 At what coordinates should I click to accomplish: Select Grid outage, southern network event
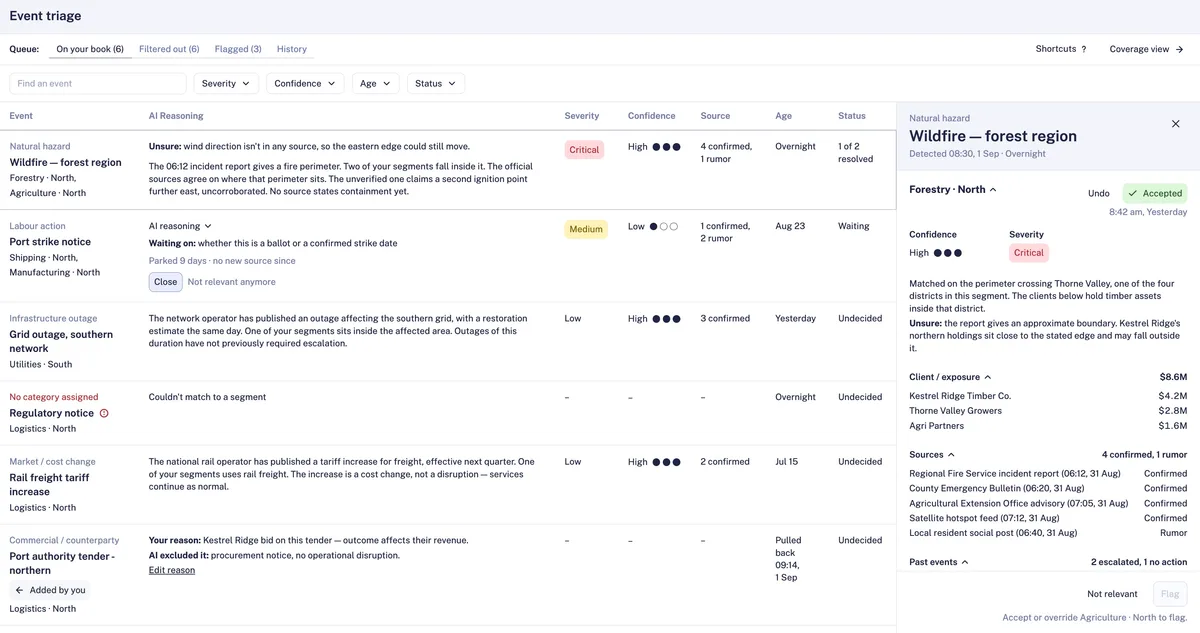tap(61, 341)
